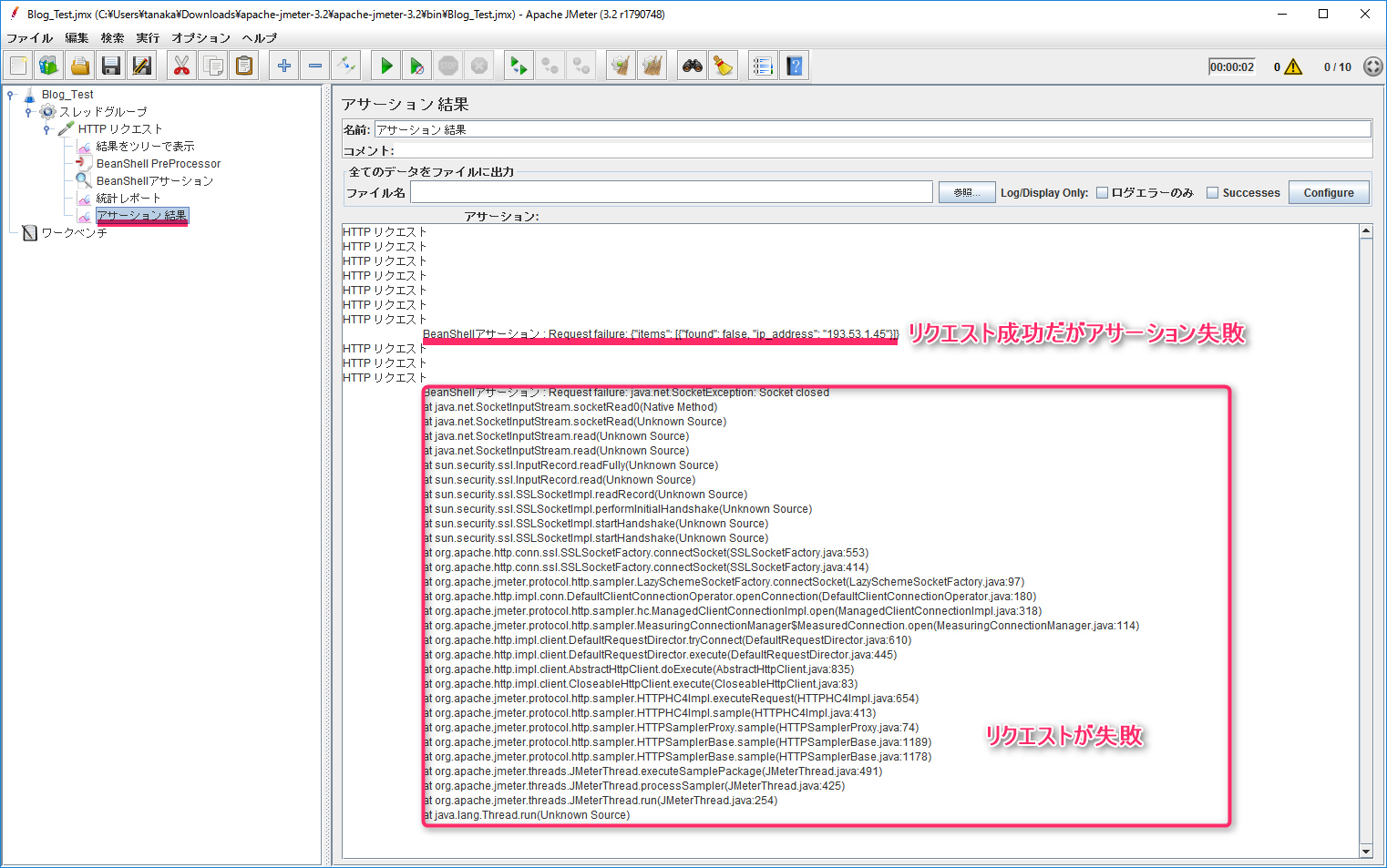Enable the Successes checkbox
Screen dimensions: 1387x868
pyautogui.click(x=1212, y=193)
